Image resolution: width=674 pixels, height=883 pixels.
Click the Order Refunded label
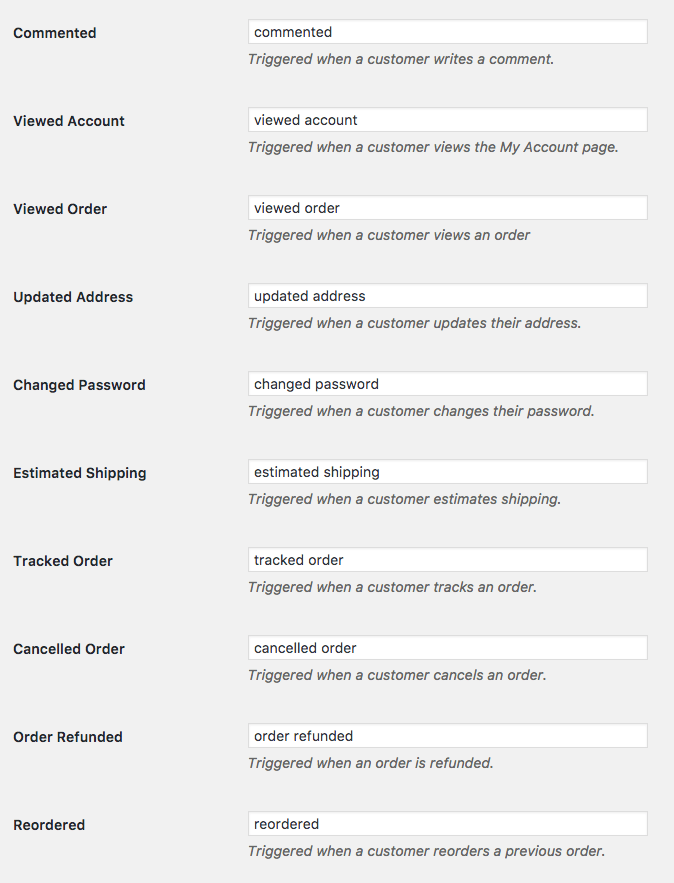[68, 737]
